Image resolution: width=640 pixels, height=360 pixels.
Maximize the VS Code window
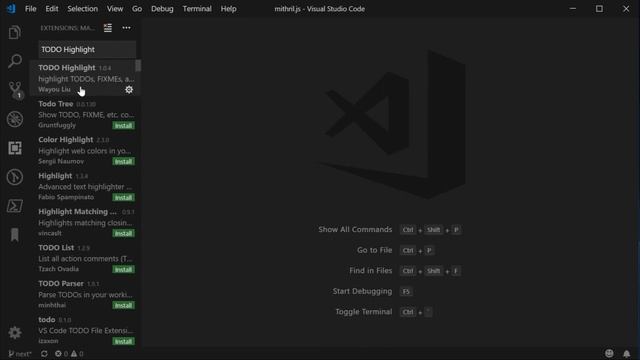tap(599, 9)
